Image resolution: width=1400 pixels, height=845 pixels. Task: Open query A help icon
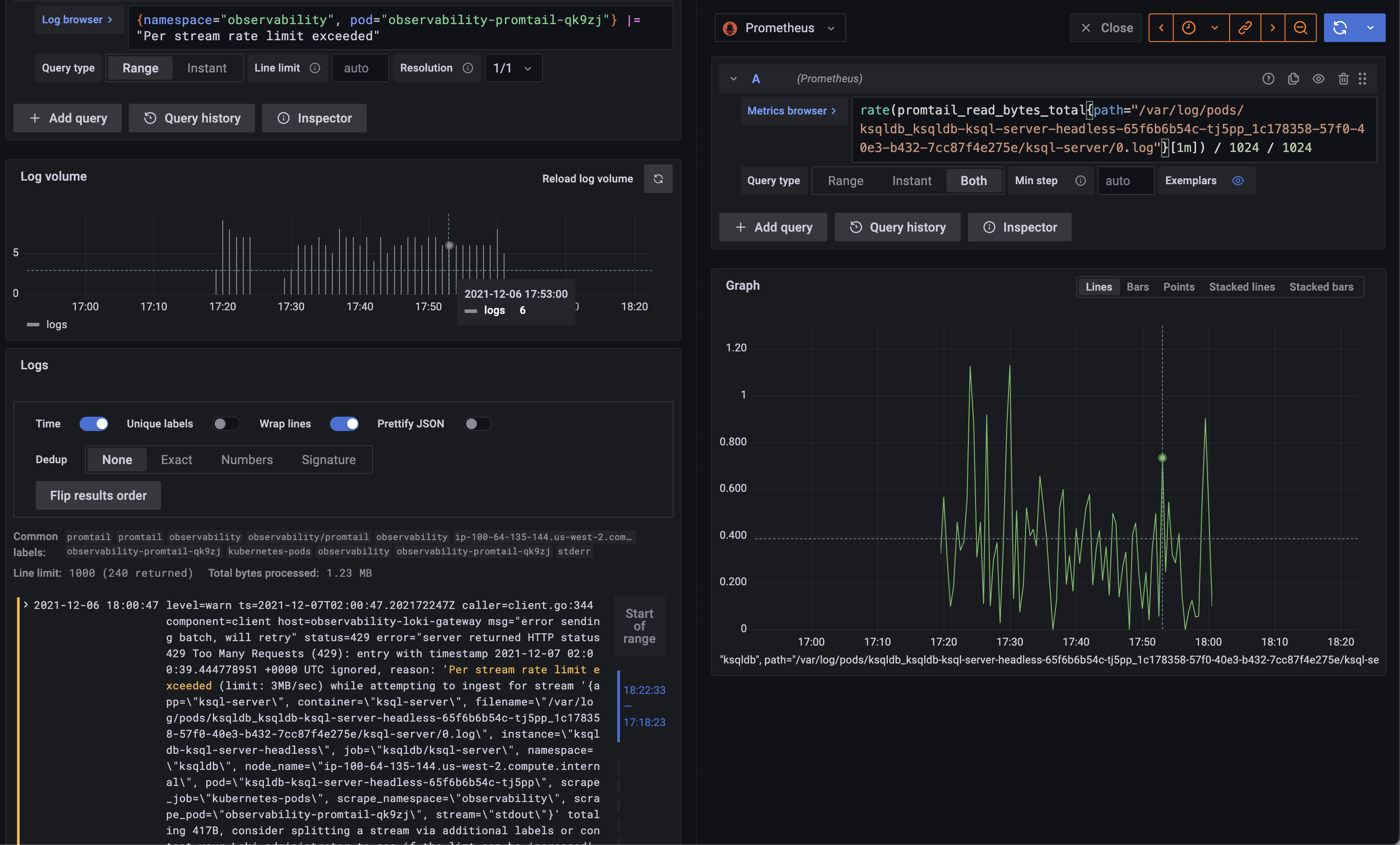[x=1268, y=79]
